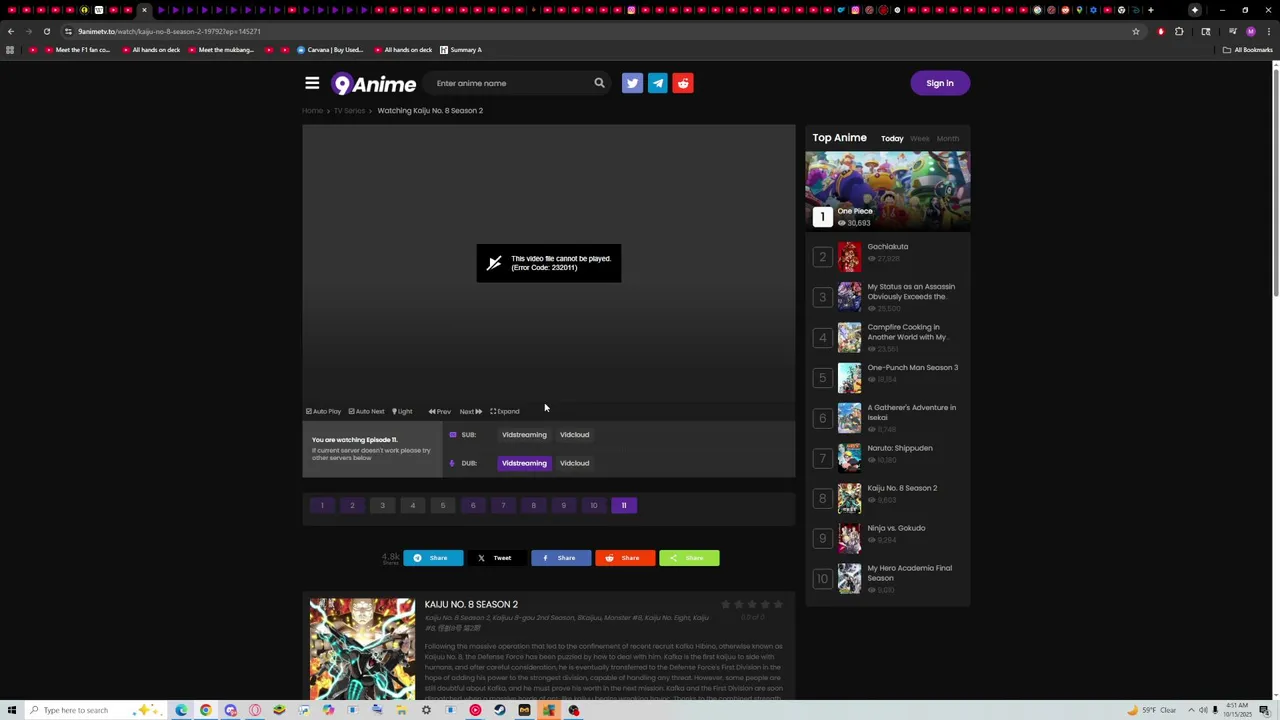Select the DUB Vidcloud server
Viewport: 1280px width, 720px height.
coord(574,463)
